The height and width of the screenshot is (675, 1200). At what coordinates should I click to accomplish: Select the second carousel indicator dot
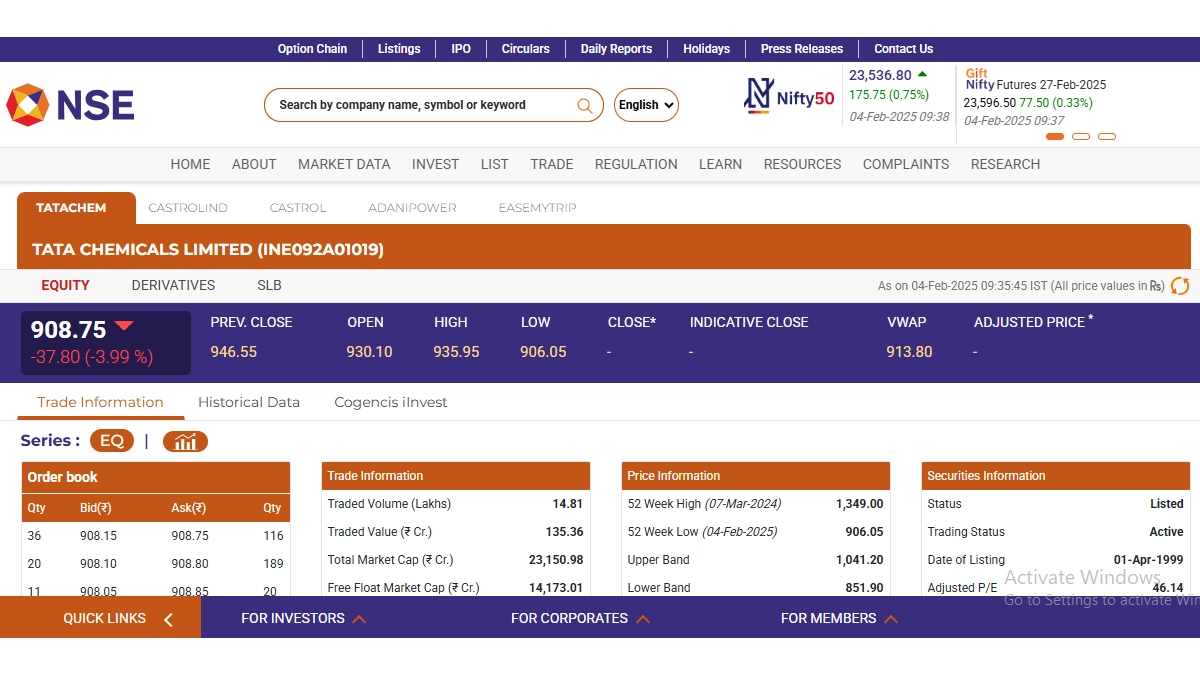tap(1081, 136)
